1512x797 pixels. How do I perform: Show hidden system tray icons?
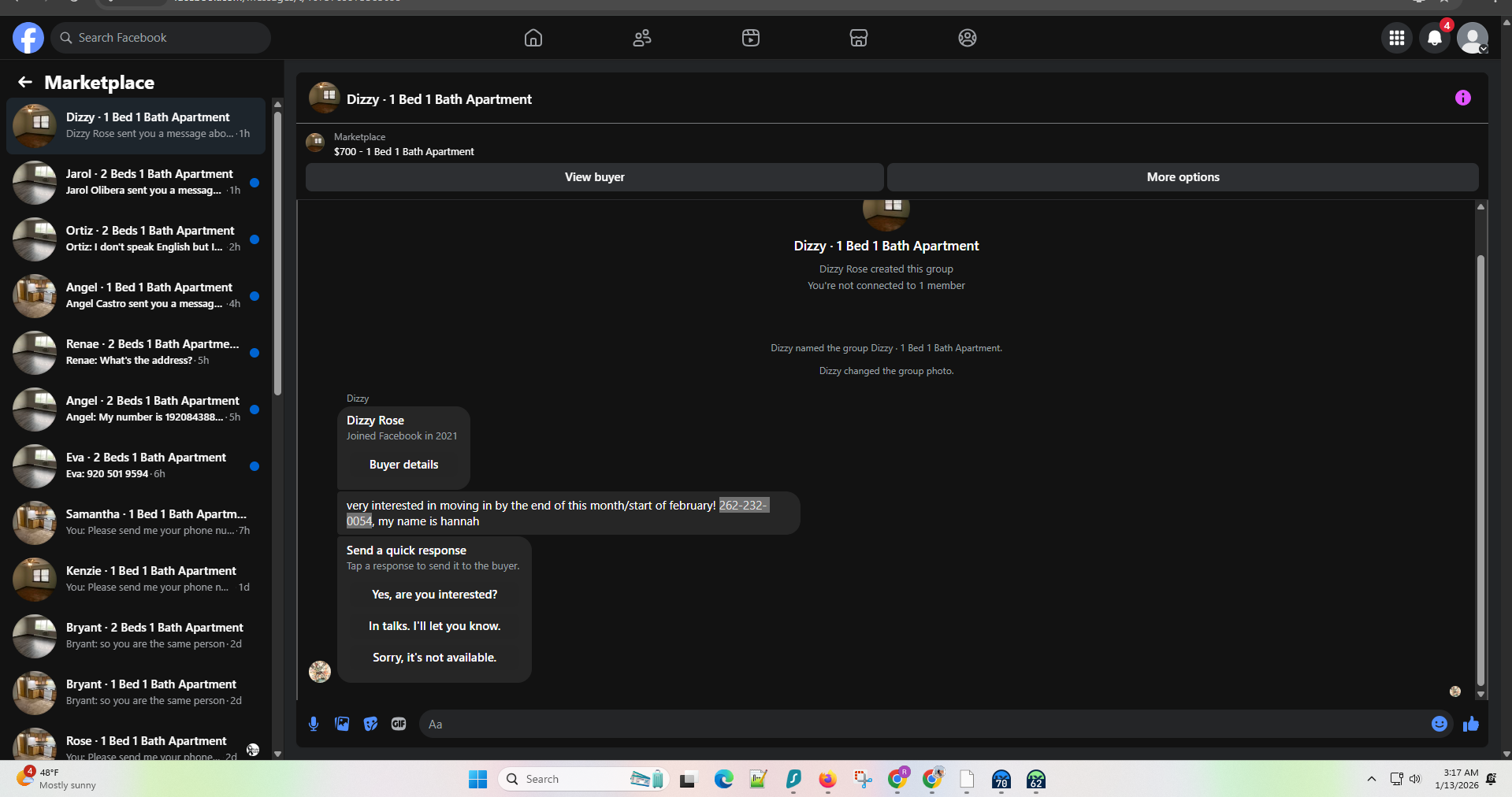click(x=1371, y=779)
